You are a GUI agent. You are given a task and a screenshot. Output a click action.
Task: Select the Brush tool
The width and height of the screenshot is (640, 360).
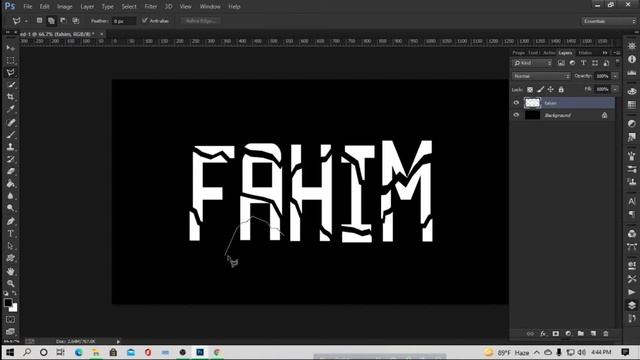(11, 135)
